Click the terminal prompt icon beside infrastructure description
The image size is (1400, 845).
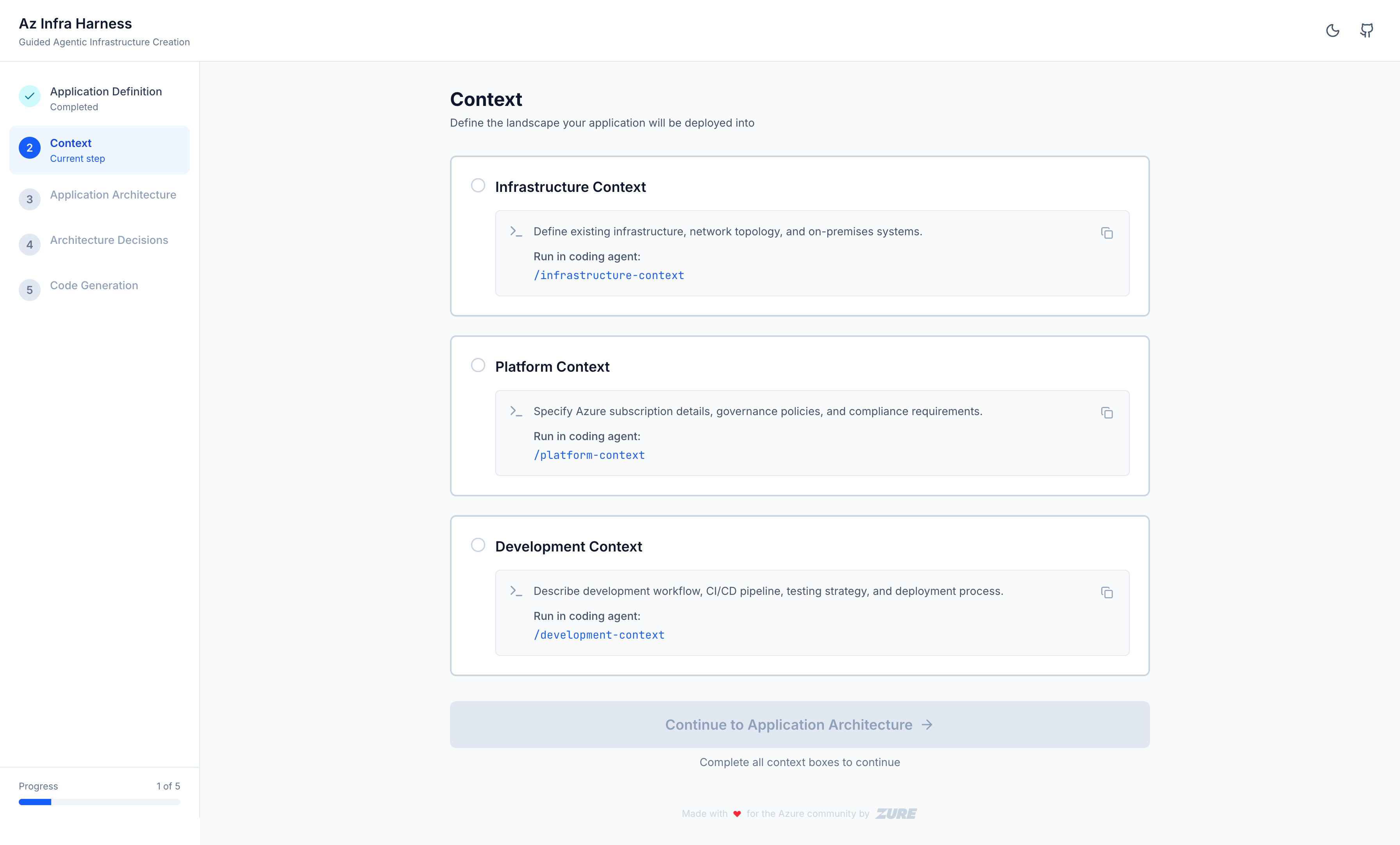(x=516, y=231)
